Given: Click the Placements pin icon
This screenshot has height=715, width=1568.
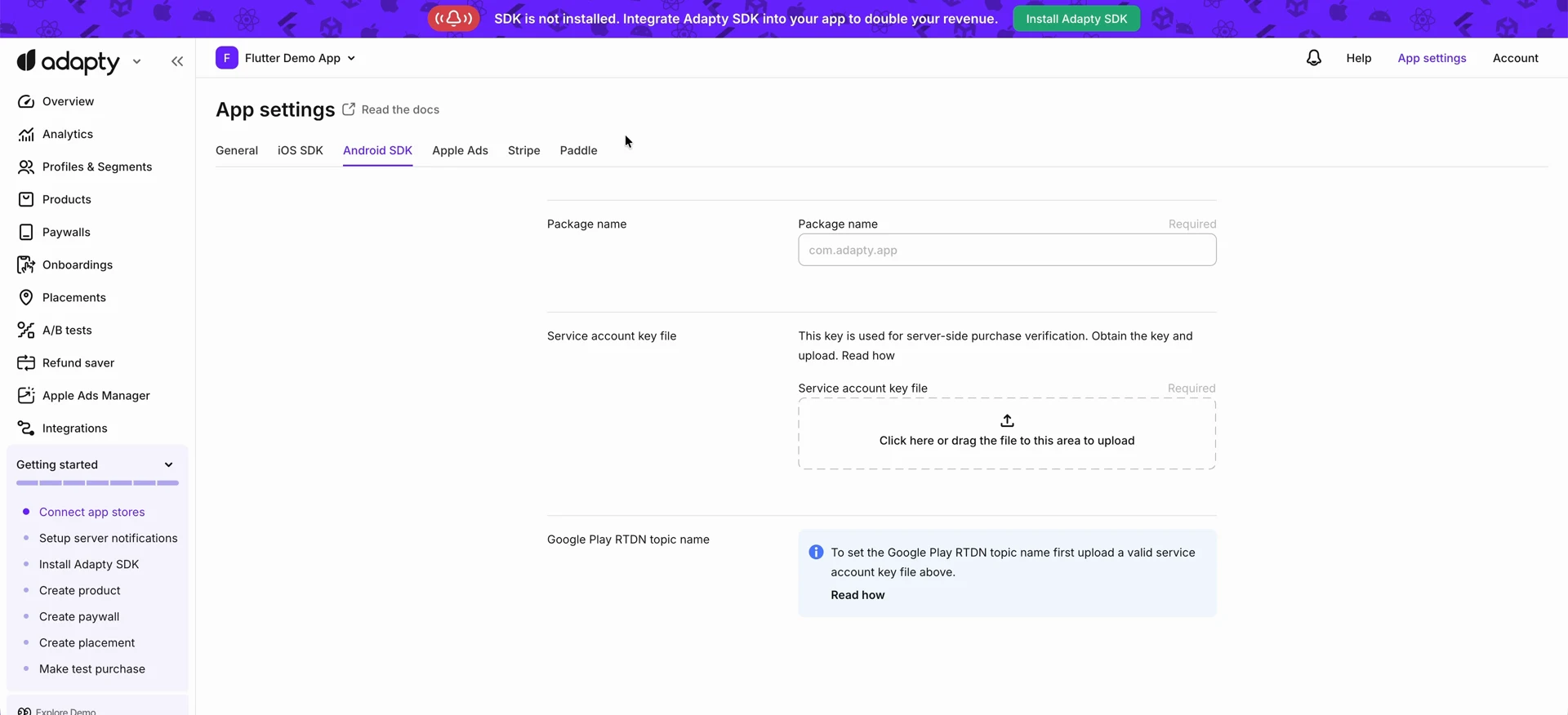Looking at the screenshot, I should tap(26, 297).
